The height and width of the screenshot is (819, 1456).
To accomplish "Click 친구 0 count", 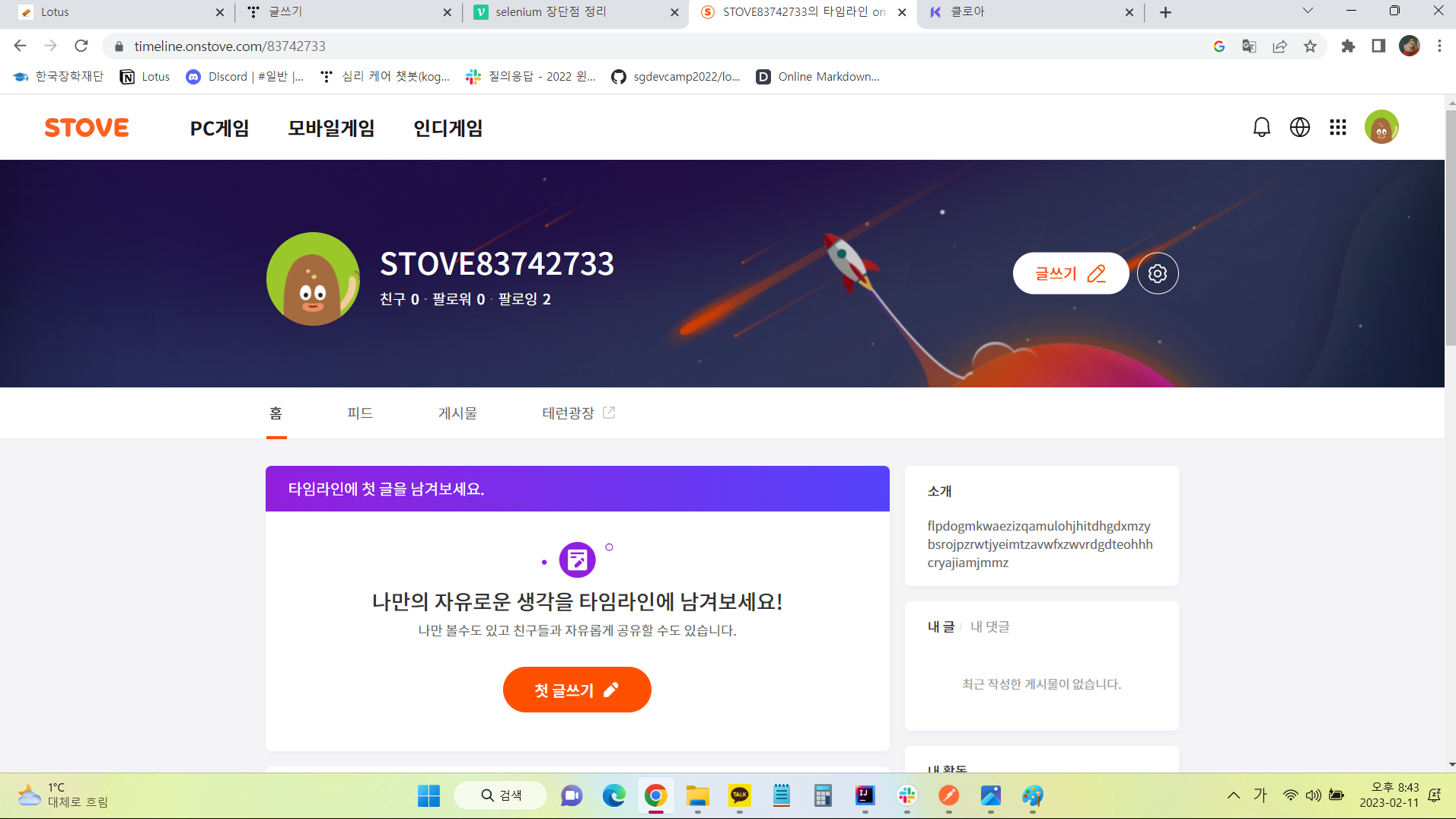I will [x=400, y=299].
